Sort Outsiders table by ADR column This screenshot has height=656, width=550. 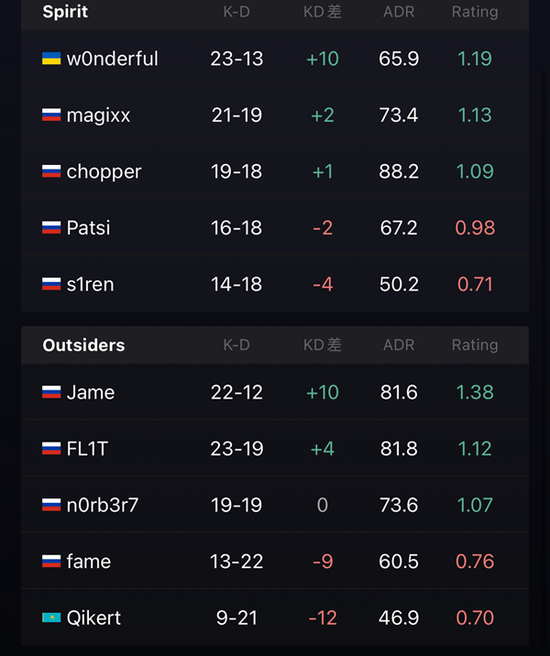point(399,345)
